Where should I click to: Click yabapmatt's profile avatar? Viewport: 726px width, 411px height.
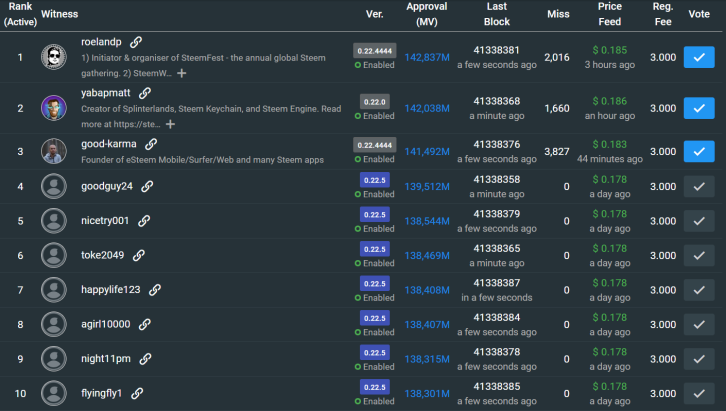pos(54,108)
